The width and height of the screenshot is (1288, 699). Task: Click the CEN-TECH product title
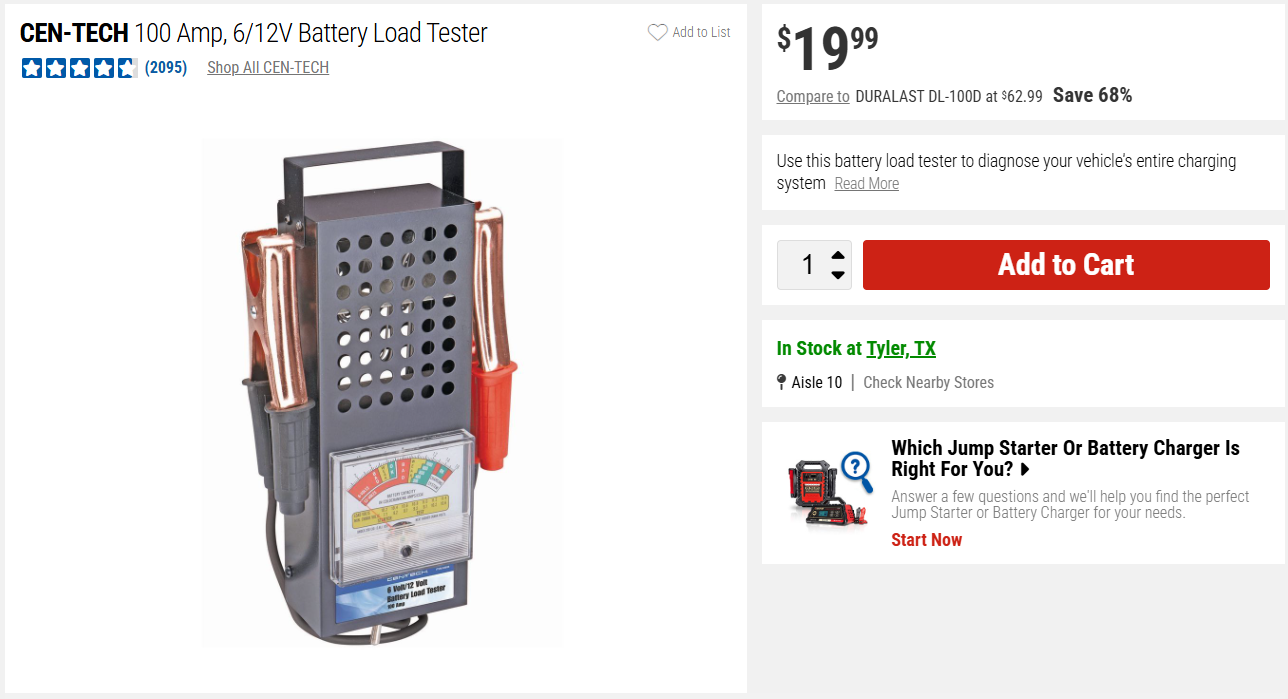[x=253, y=33]
